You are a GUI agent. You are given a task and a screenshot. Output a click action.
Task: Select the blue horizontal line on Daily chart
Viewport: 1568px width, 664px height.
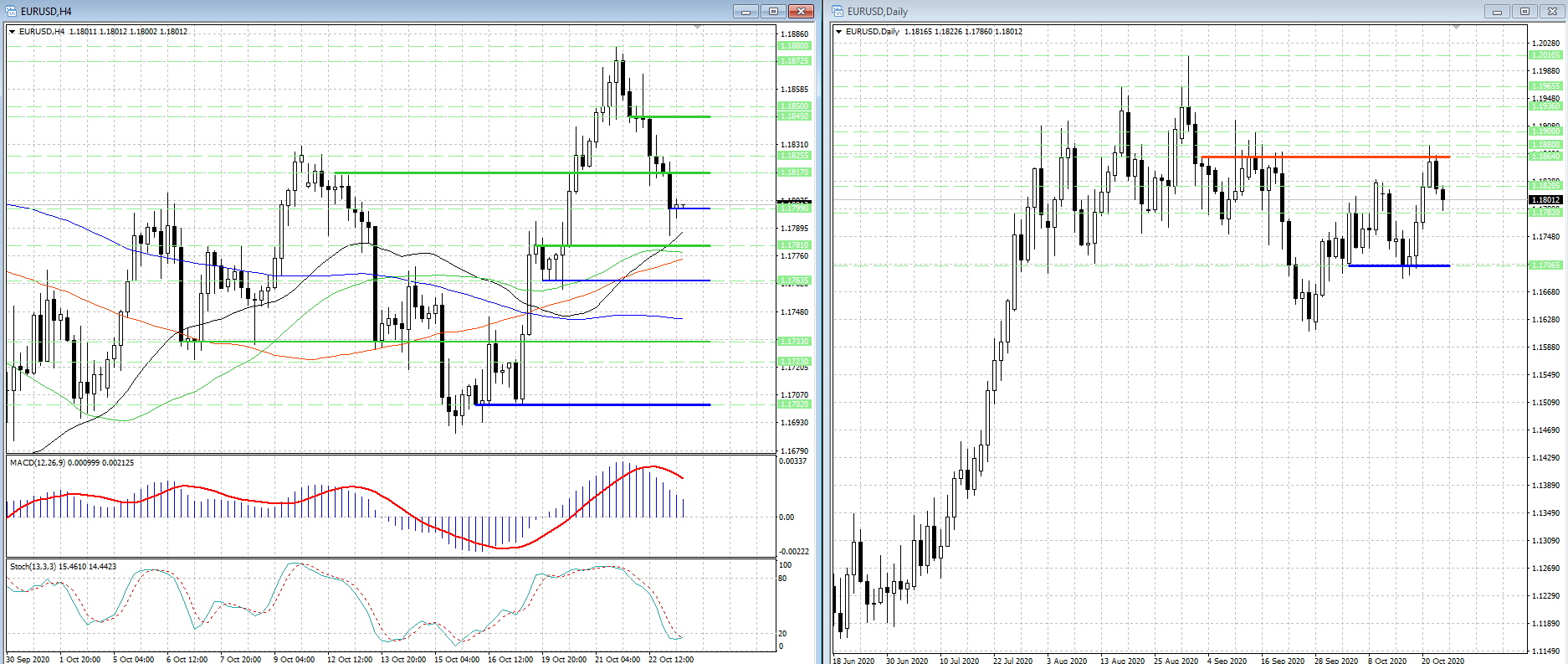coord(1399,265)
